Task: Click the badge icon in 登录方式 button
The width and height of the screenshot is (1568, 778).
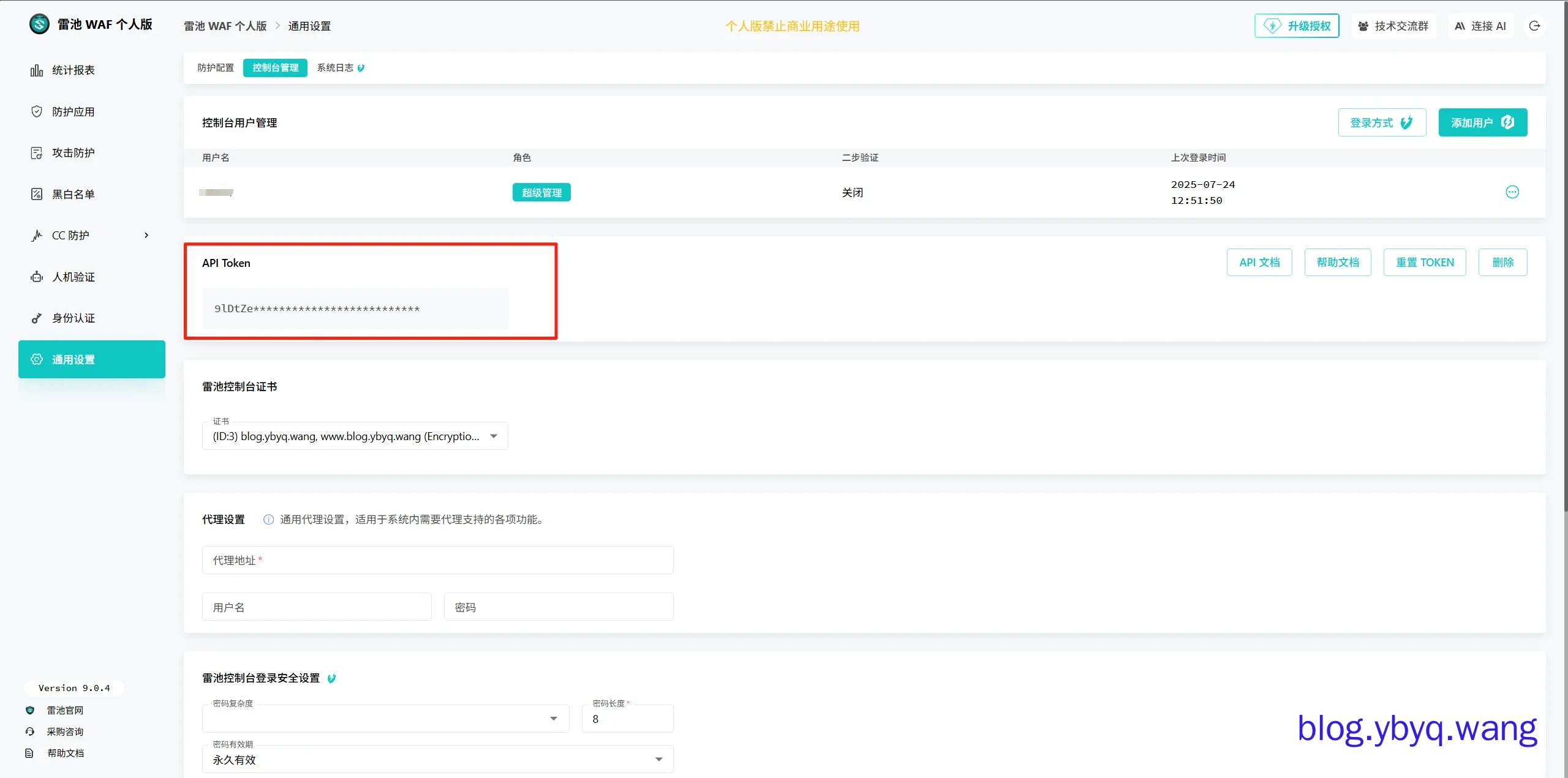Action: point(1407,122)
